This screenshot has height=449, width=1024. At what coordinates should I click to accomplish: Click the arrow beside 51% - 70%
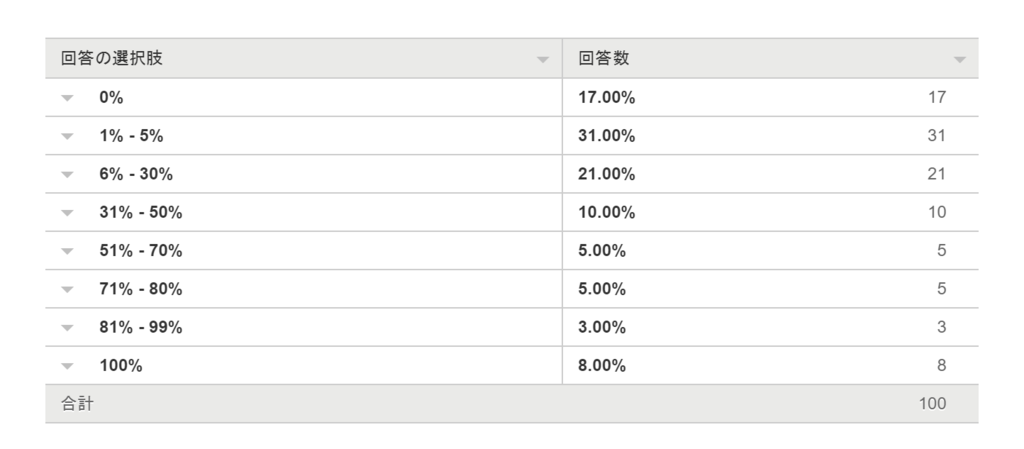(67, 251)
